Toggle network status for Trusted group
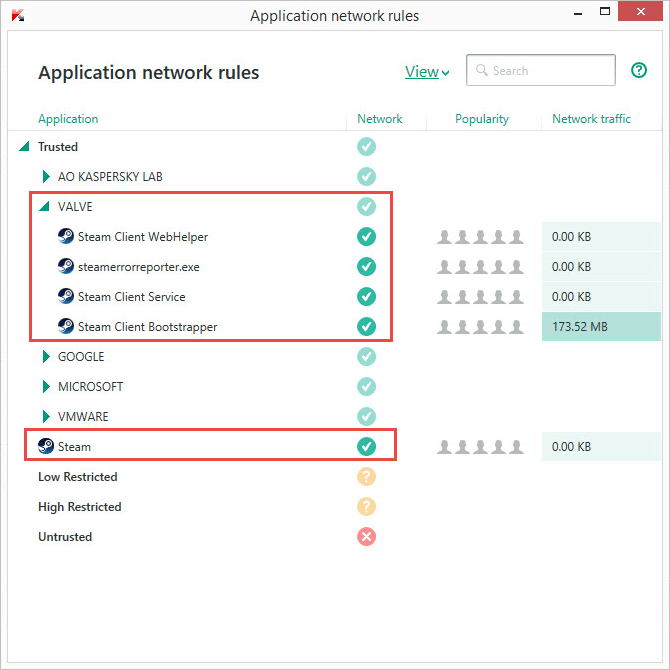The image size is (670, 670). click(x=366, y=147)
